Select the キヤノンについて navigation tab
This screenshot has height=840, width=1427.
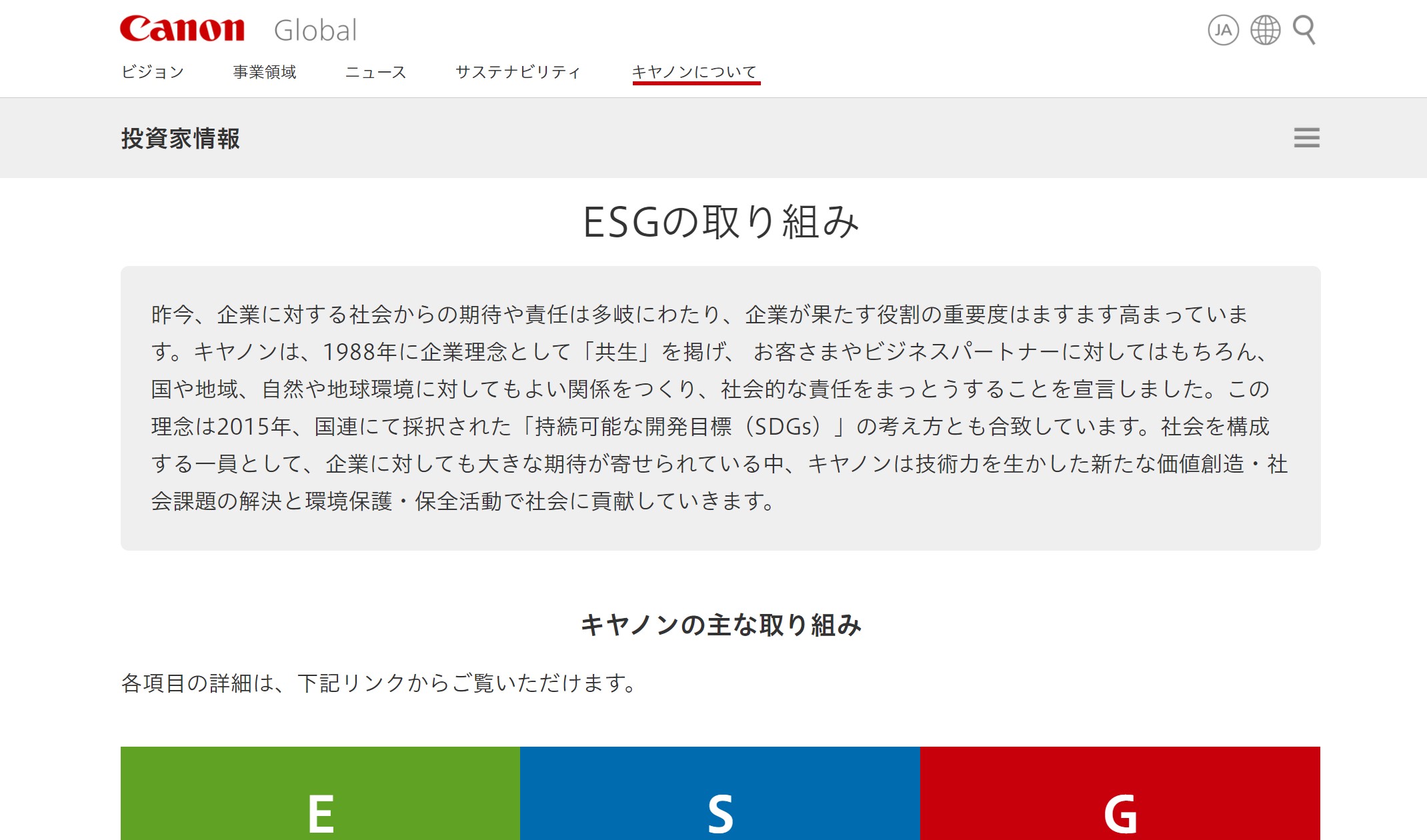(x=695, y=72)
